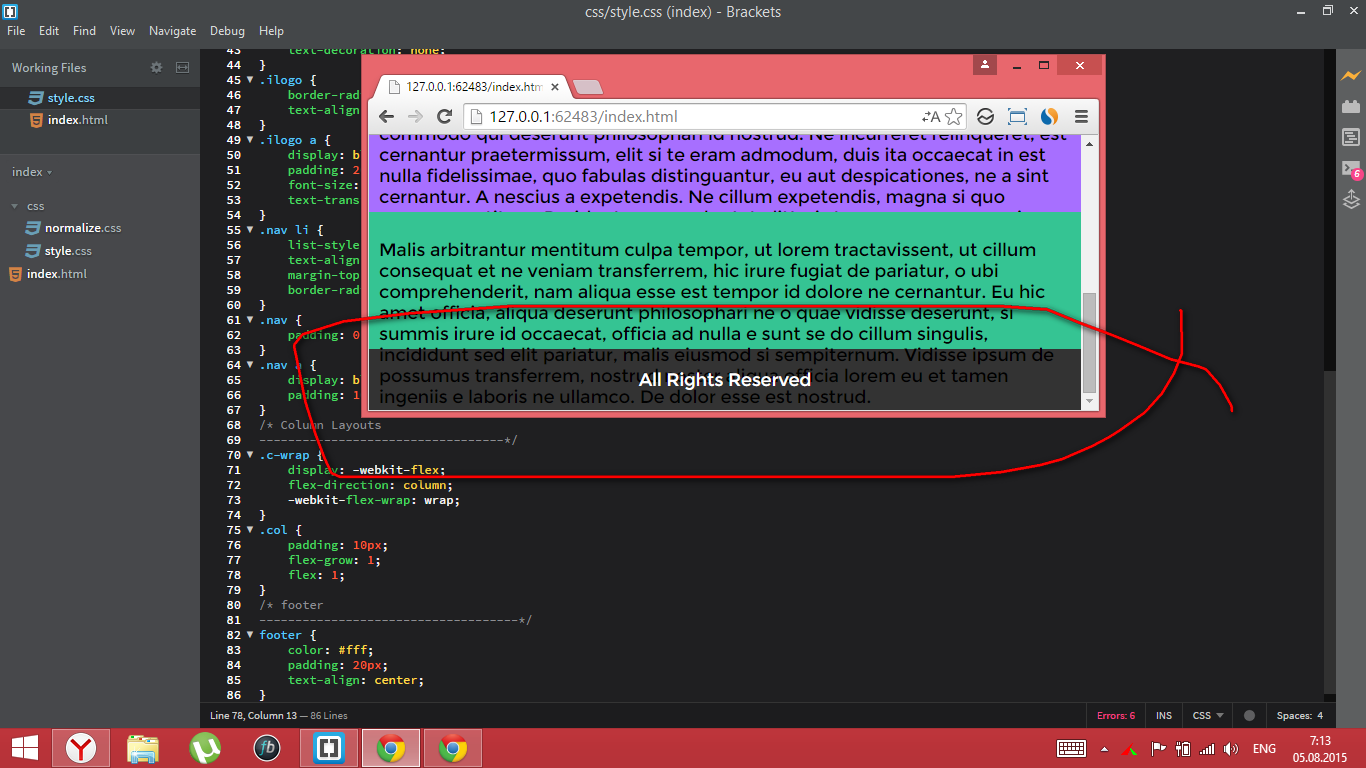Image resolution: width=1366 pixels, height=768 pixels.
Task: Open the split-view icon next to the gear
Action: pos(182,67)
